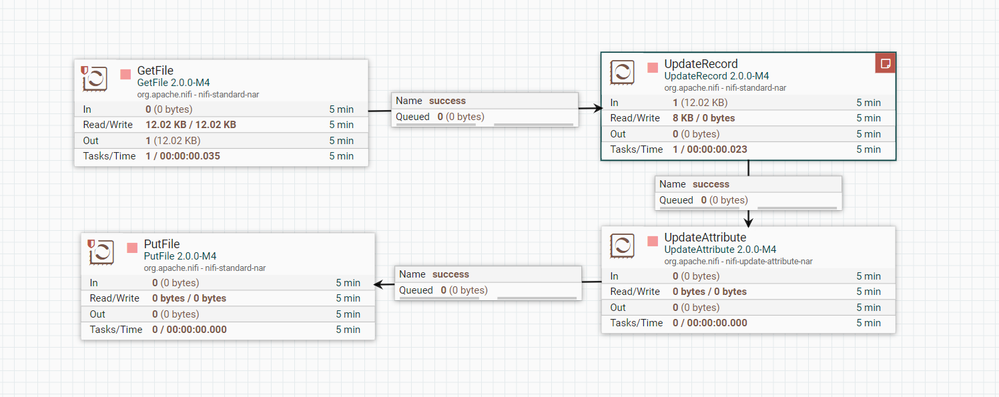This screenshot has height=397, width=999.
Task: Click the UpdateAttribute processor name title
Action: tap(704, 238)
